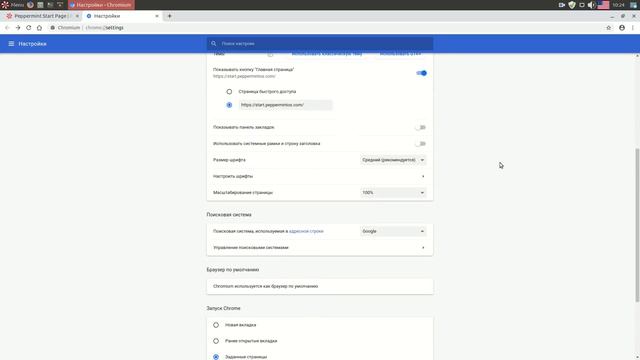Viewport: 640px width, 360px height.
Task: Click the site info icon in address bar
Action: click(x=53, y=28)
